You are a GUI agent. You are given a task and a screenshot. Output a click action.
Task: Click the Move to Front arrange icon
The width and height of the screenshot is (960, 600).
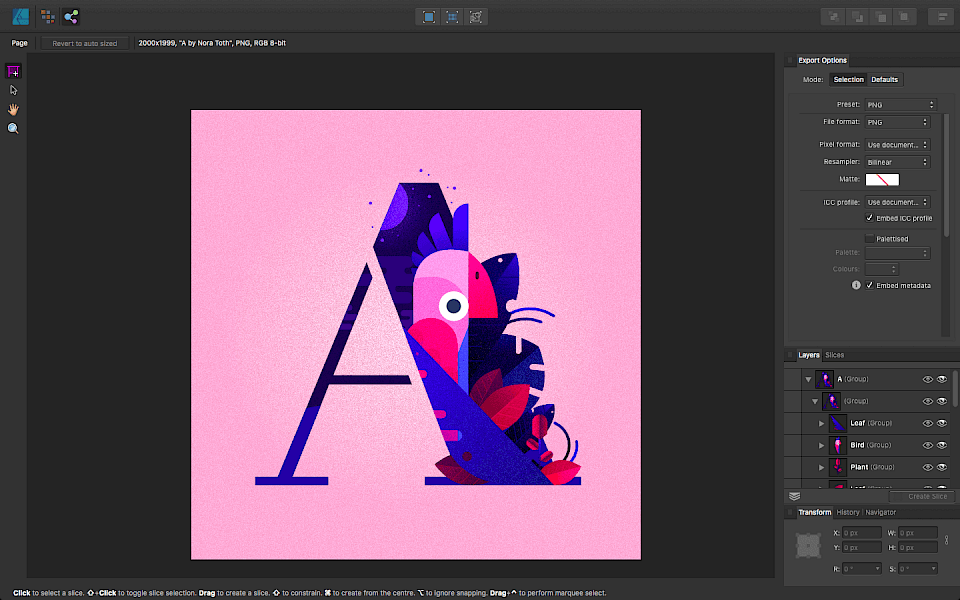[904, 17]
